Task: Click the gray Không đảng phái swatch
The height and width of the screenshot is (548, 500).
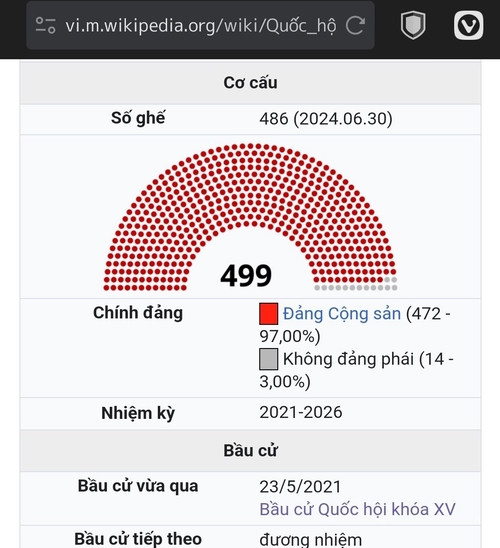Action: point(268,359)
